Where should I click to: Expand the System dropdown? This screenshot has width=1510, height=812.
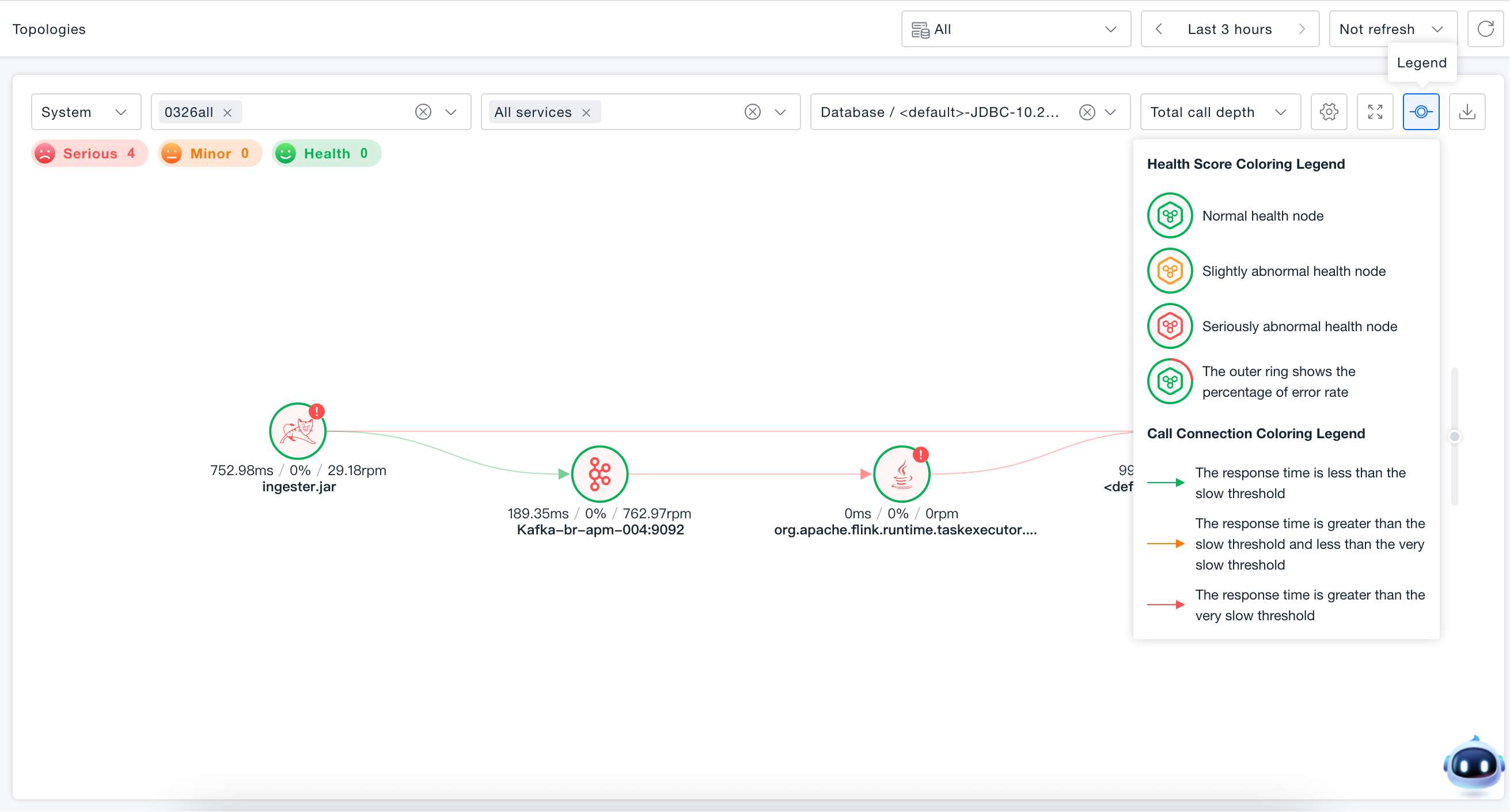click(86, 112)
